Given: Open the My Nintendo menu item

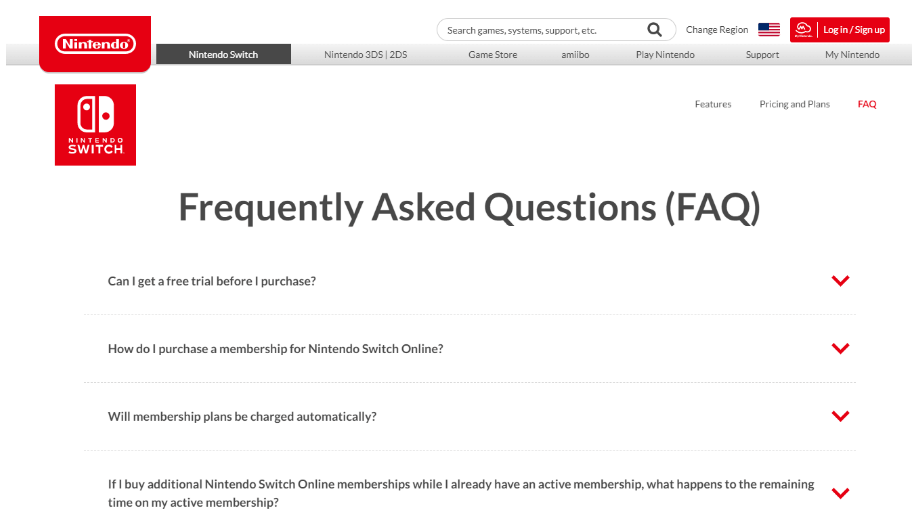Looking at the screenshot, I should click(x=852, y=54).
